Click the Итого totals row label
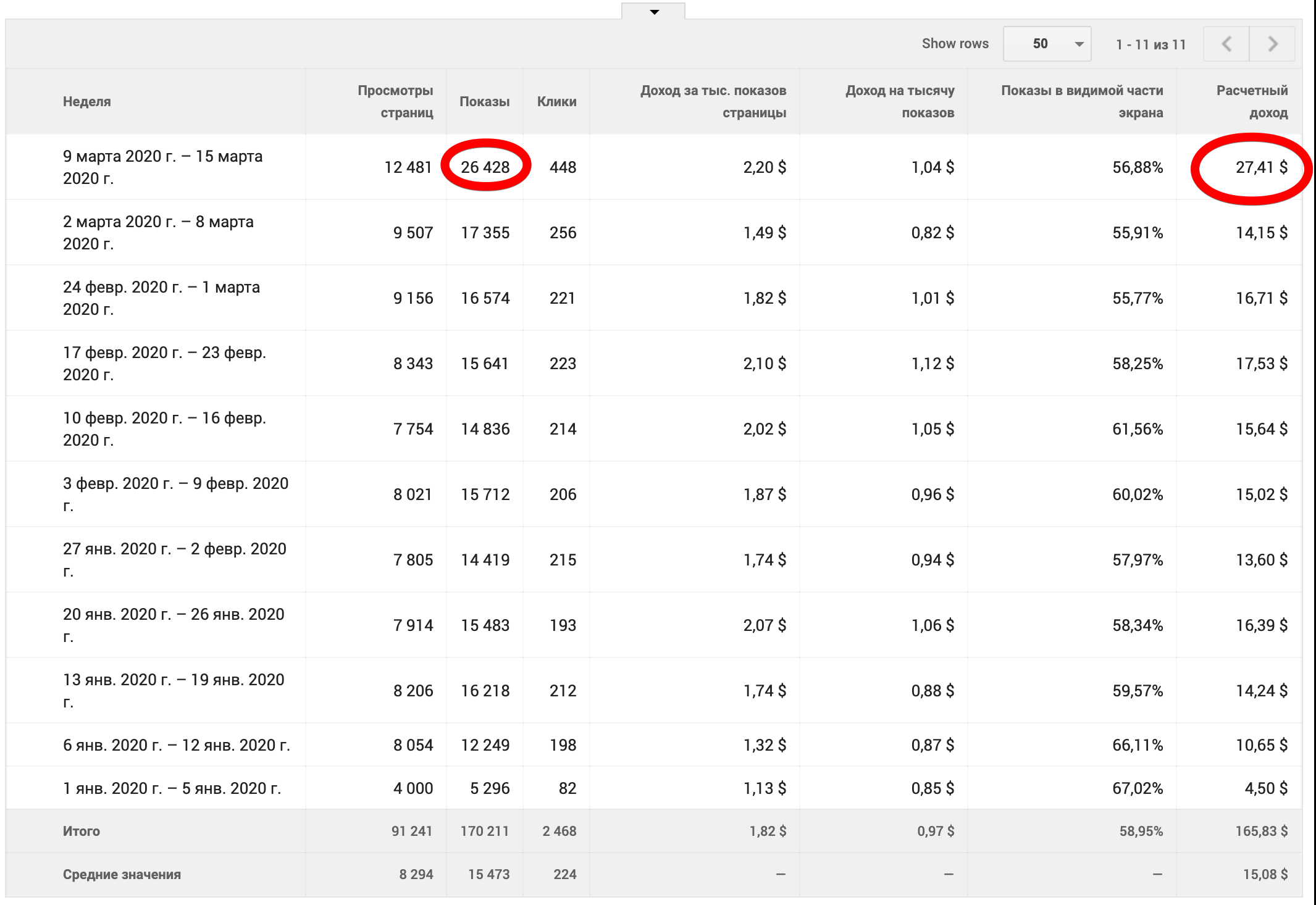1316x905 pixels. coord(82,831)
